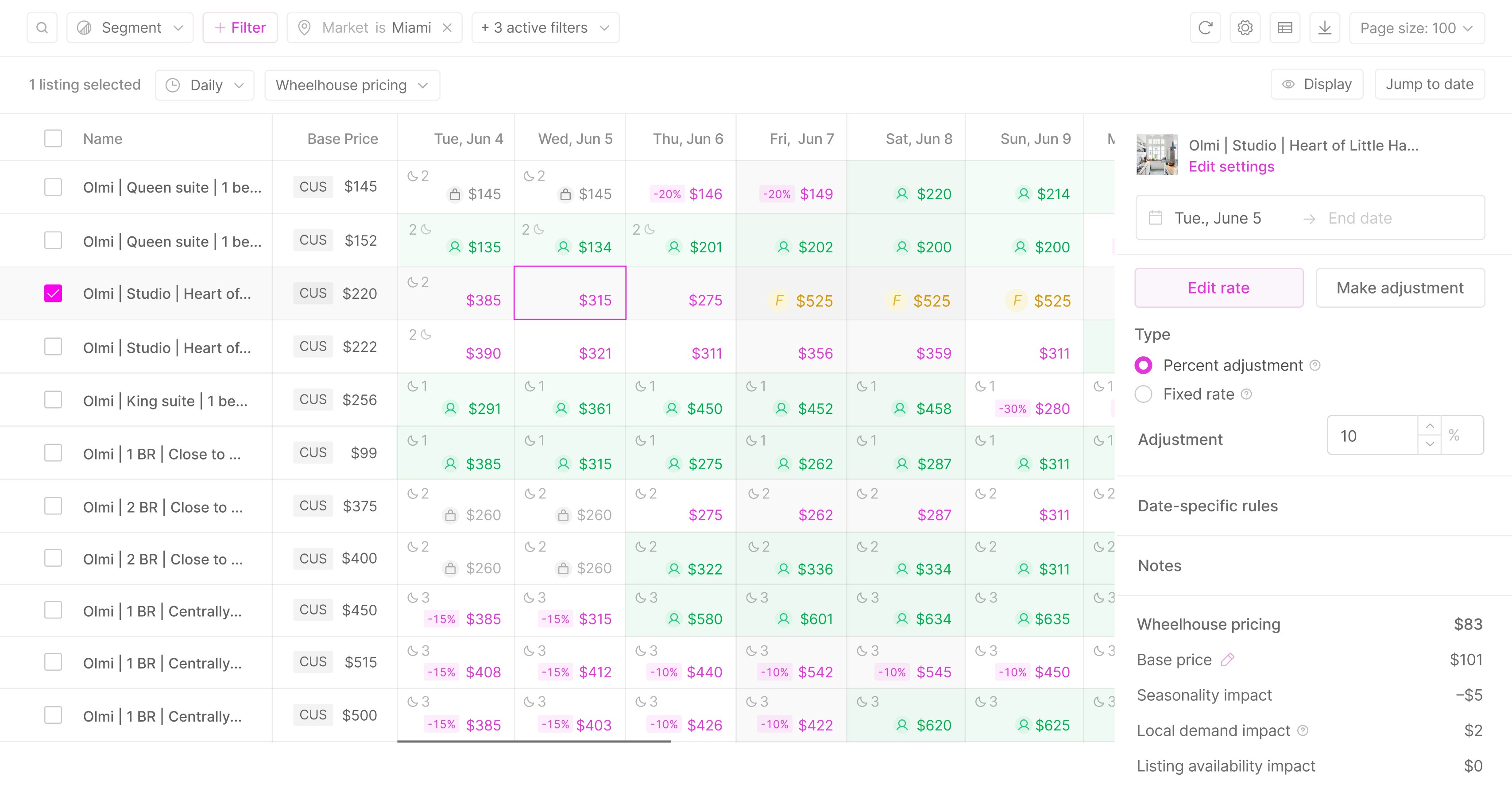This screenshot has width=1512, height=788.
Task: Click the help icon beside Percent adjustment
Action: pos(1315,366)
